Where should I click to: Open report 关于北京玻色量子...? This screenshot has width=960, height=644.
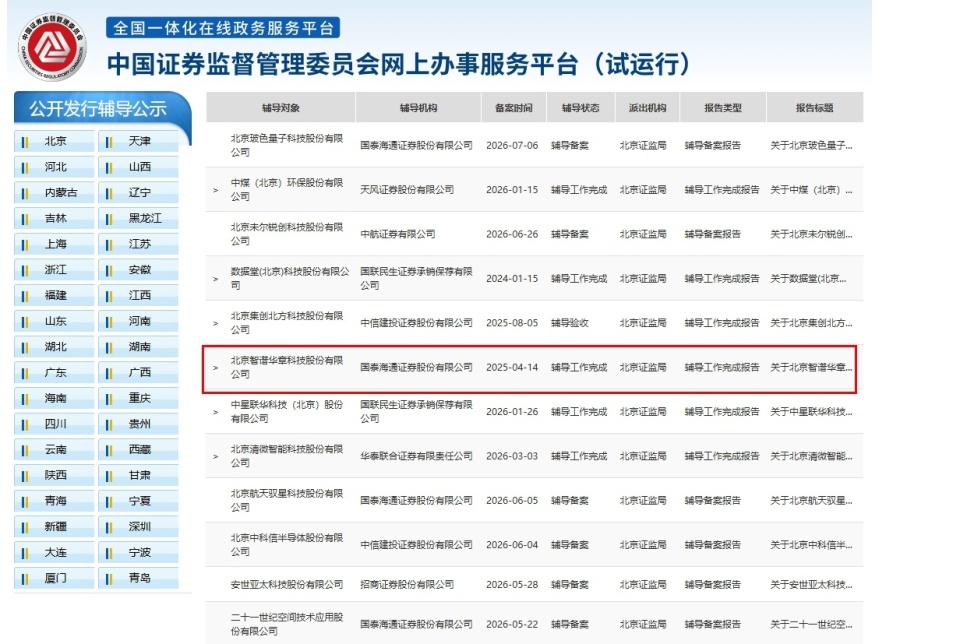tap(811, 146)
